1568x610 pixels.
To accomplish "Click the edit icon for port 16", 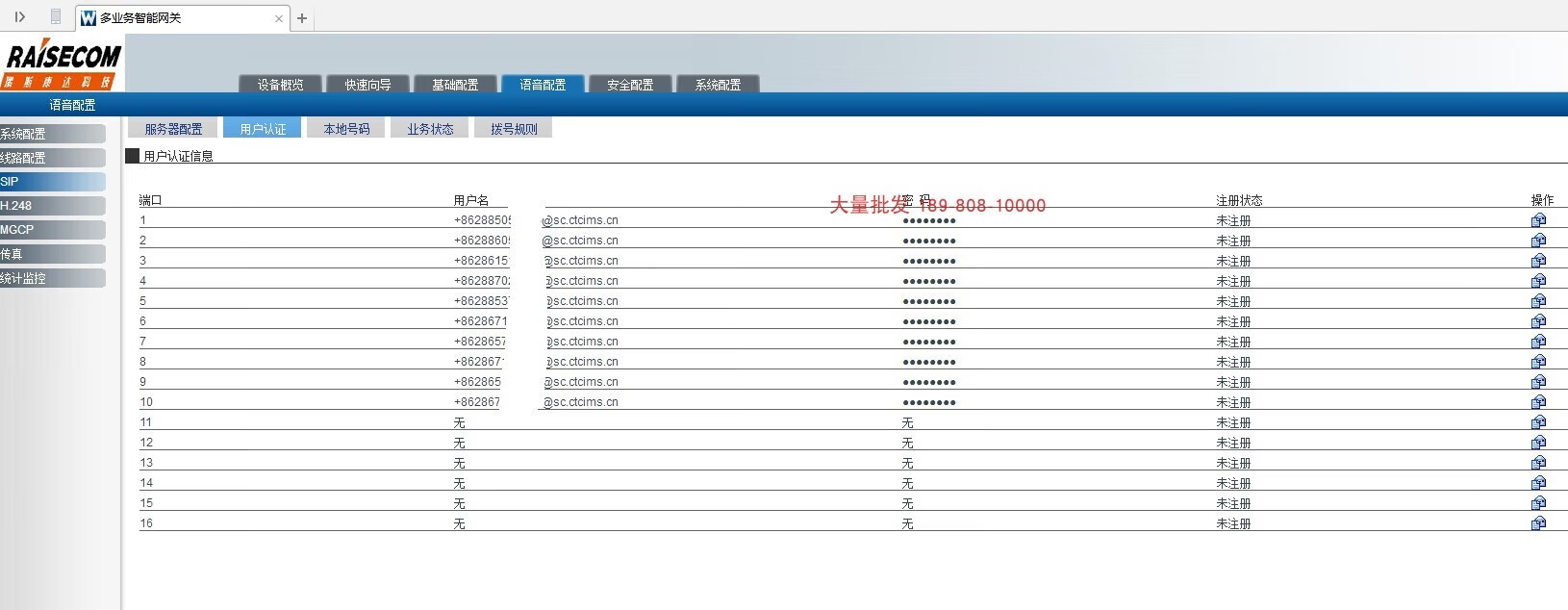I will click(x=1538, y=523).
